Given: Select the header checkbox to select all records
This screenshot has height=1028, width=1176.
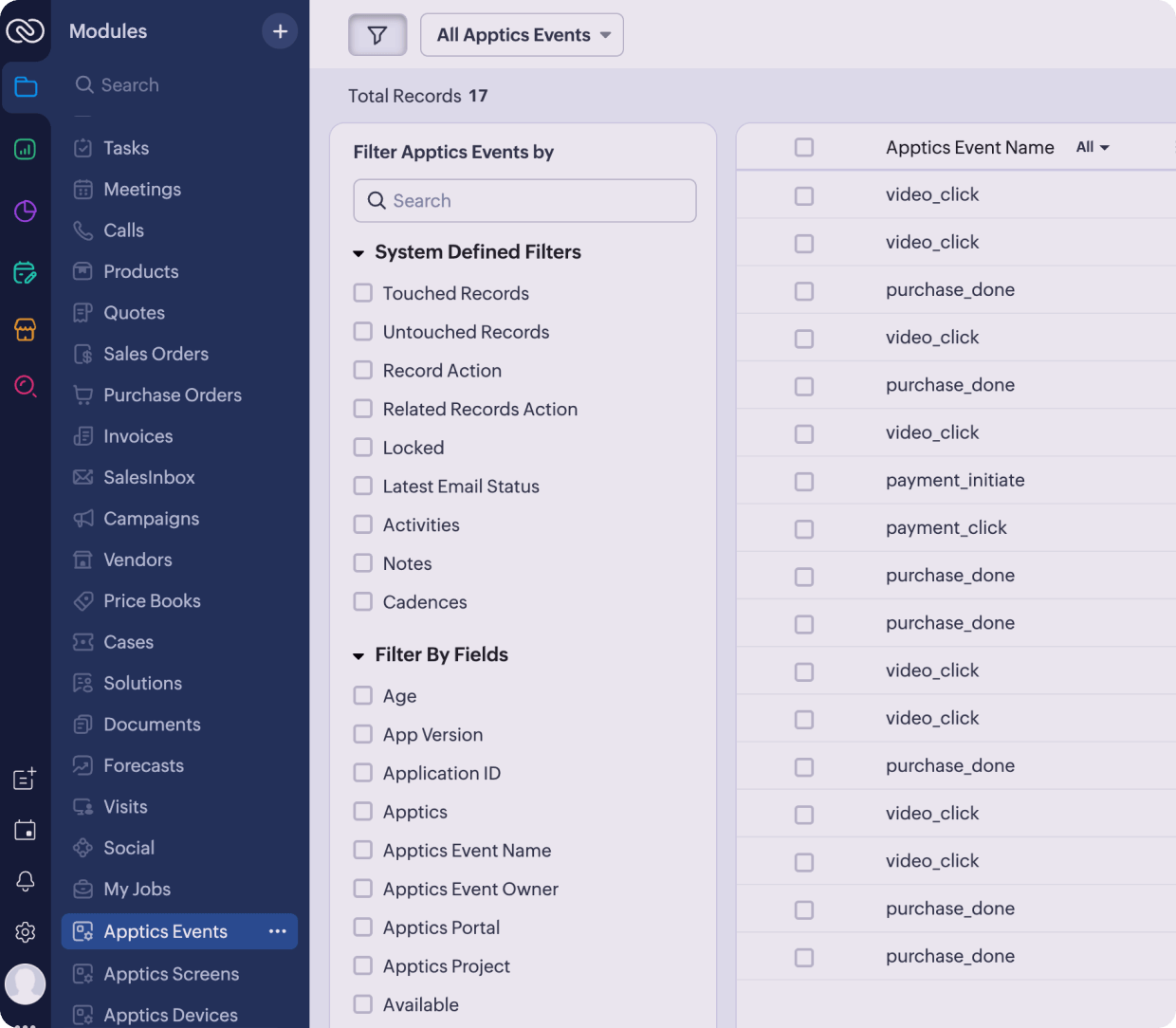Looking at the screenshot, I should coord(804,147).
